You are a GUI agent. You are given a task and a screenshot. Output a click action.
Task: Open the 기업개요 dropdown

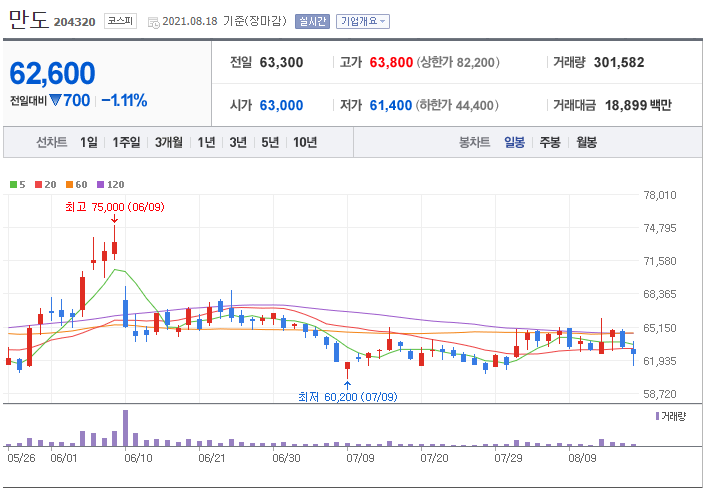pyautogui.click(x=363, y=22)
